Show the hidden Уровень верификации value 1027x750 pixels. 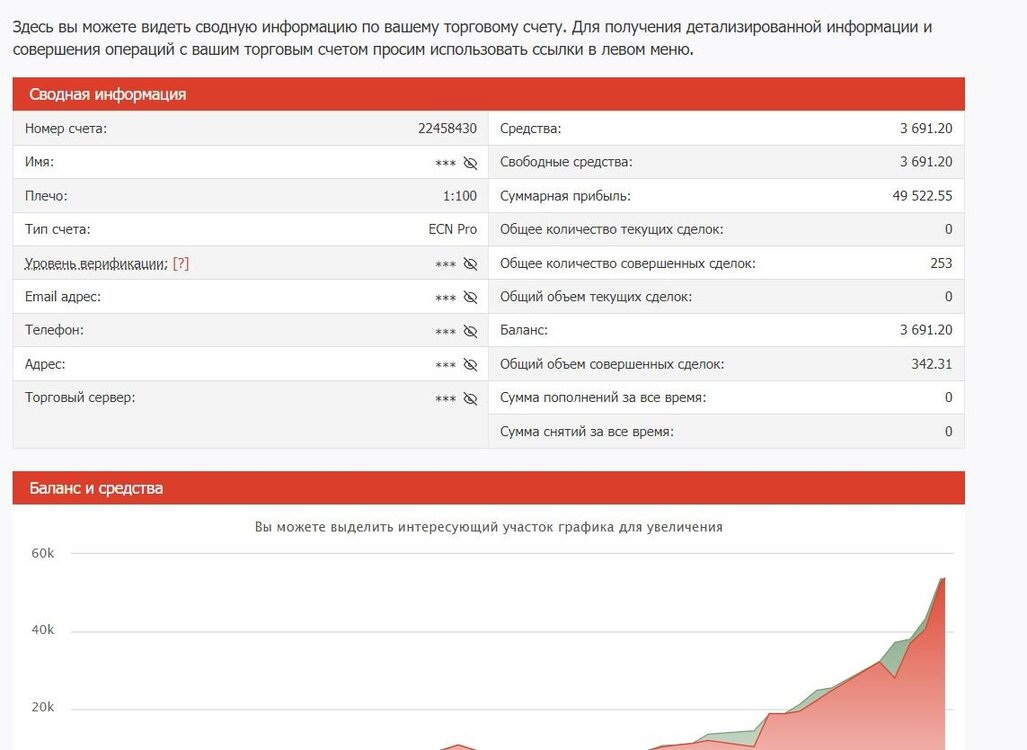470,264
